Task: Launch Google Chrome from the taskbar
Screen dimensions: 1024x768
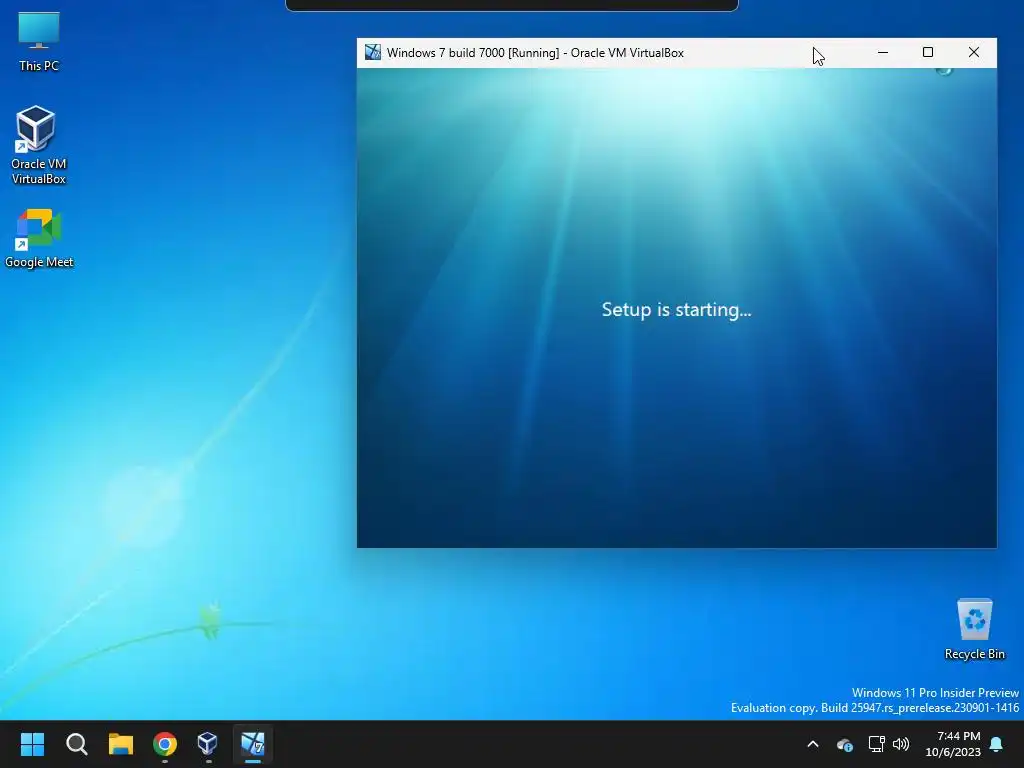Action: (x=165, y=744)
